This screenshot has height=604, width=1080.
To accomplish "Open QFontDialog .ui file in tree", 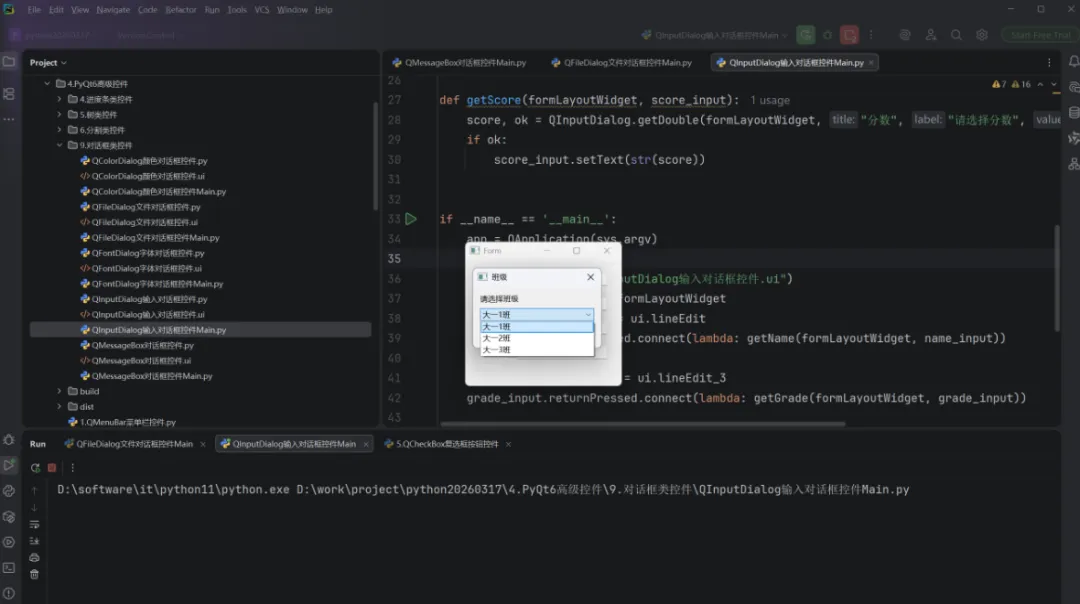I will click(x=141, y=269).
